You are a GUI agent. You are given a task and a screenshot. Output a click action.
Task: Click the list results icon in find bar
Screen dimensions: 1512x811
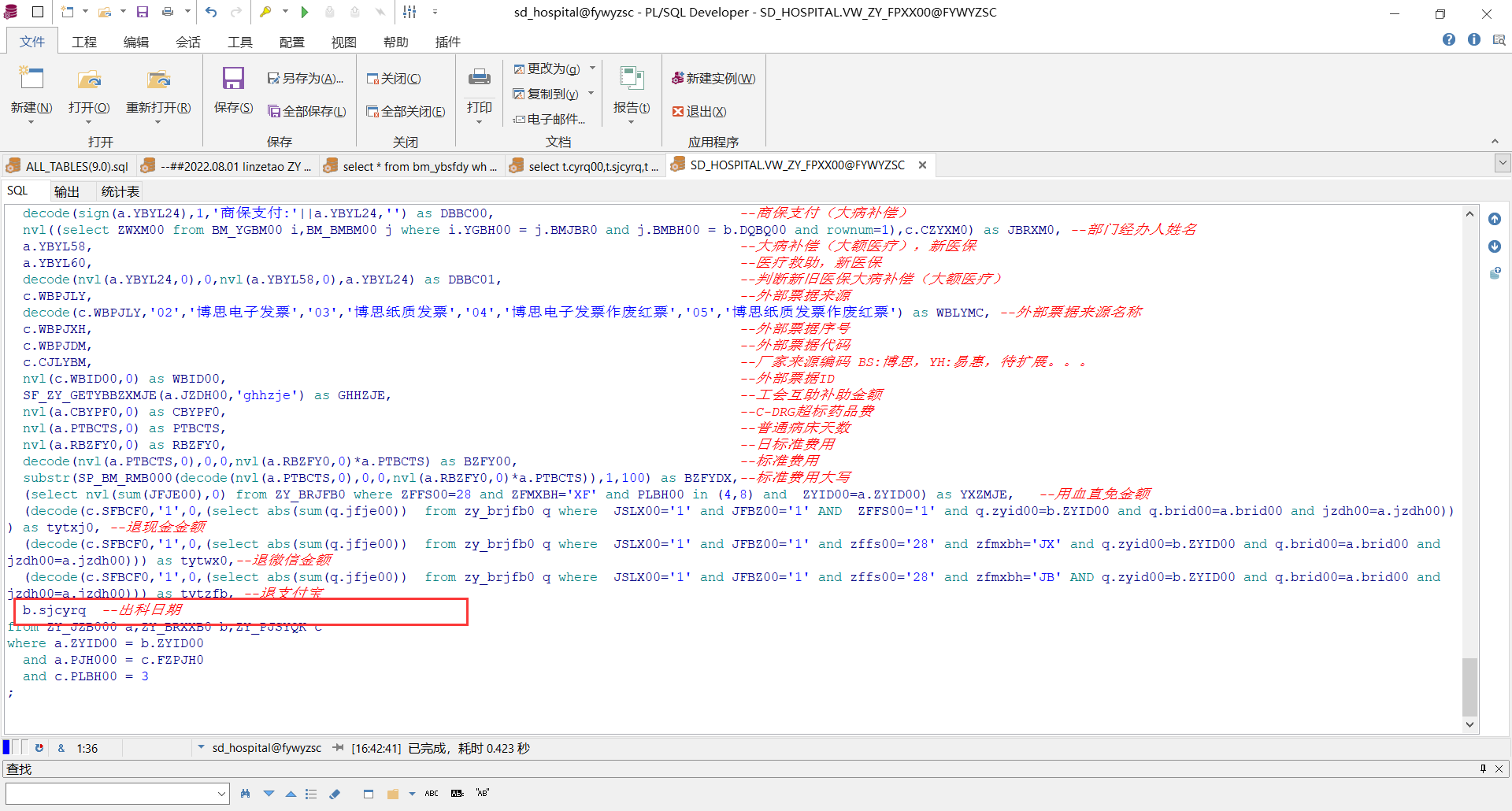click(311, 794)
